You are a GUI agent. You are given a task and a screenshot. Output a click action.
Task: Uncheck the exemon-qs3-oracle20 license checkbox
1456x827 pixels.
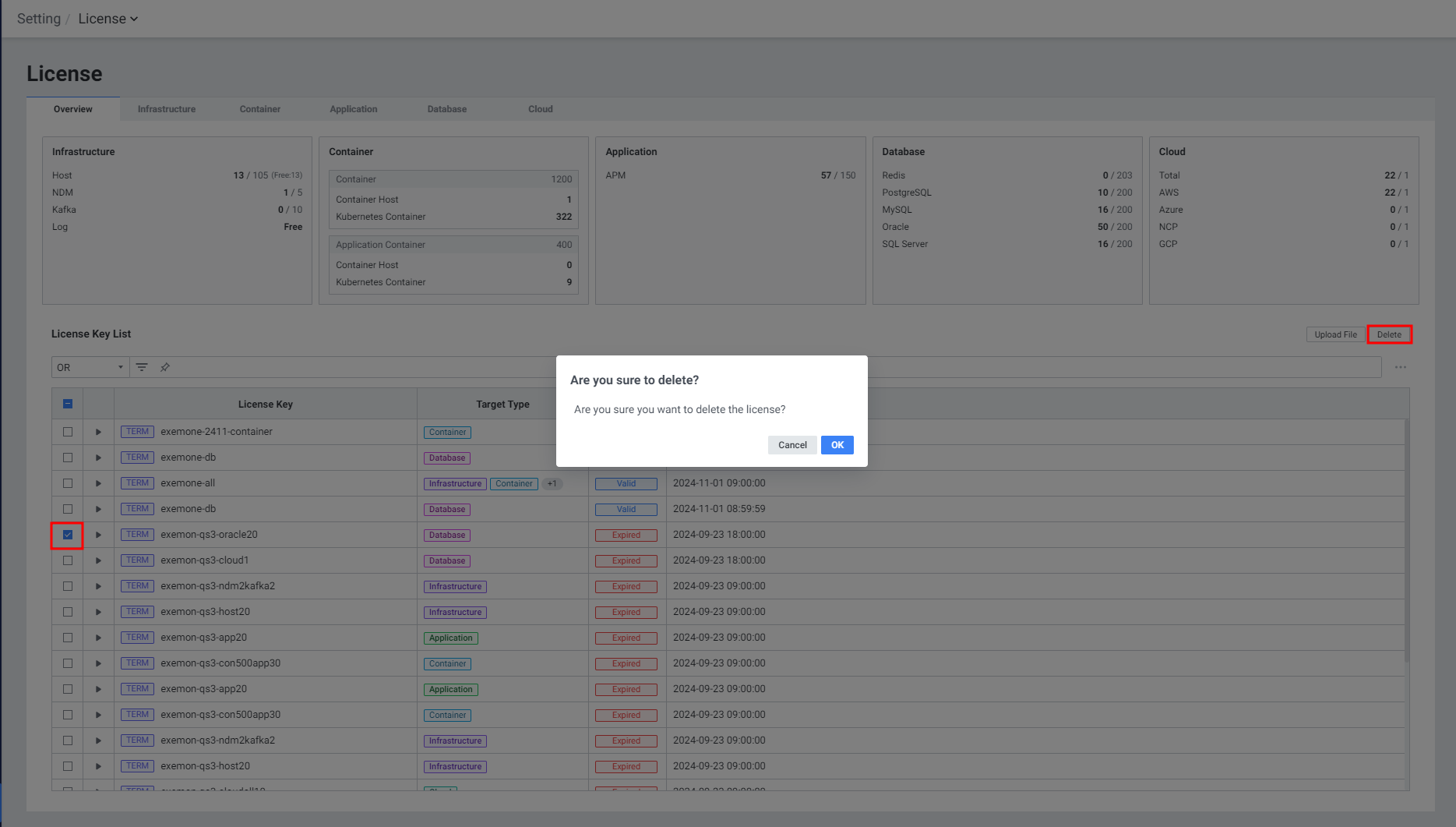(68, 535)
